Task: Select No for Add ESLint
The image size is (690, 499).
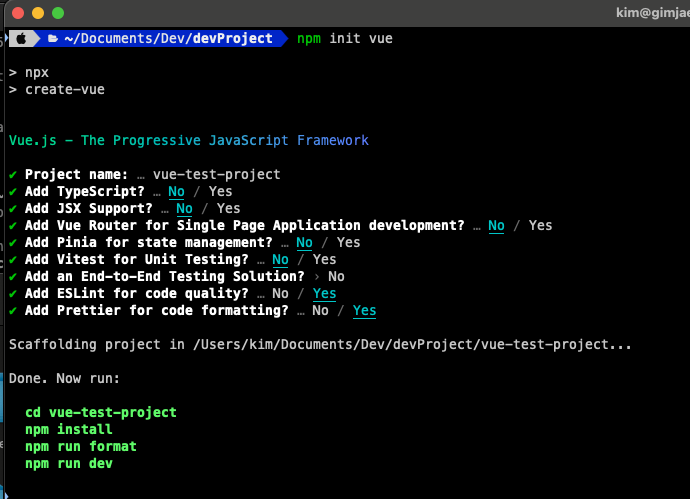Action: coord(280,294)
